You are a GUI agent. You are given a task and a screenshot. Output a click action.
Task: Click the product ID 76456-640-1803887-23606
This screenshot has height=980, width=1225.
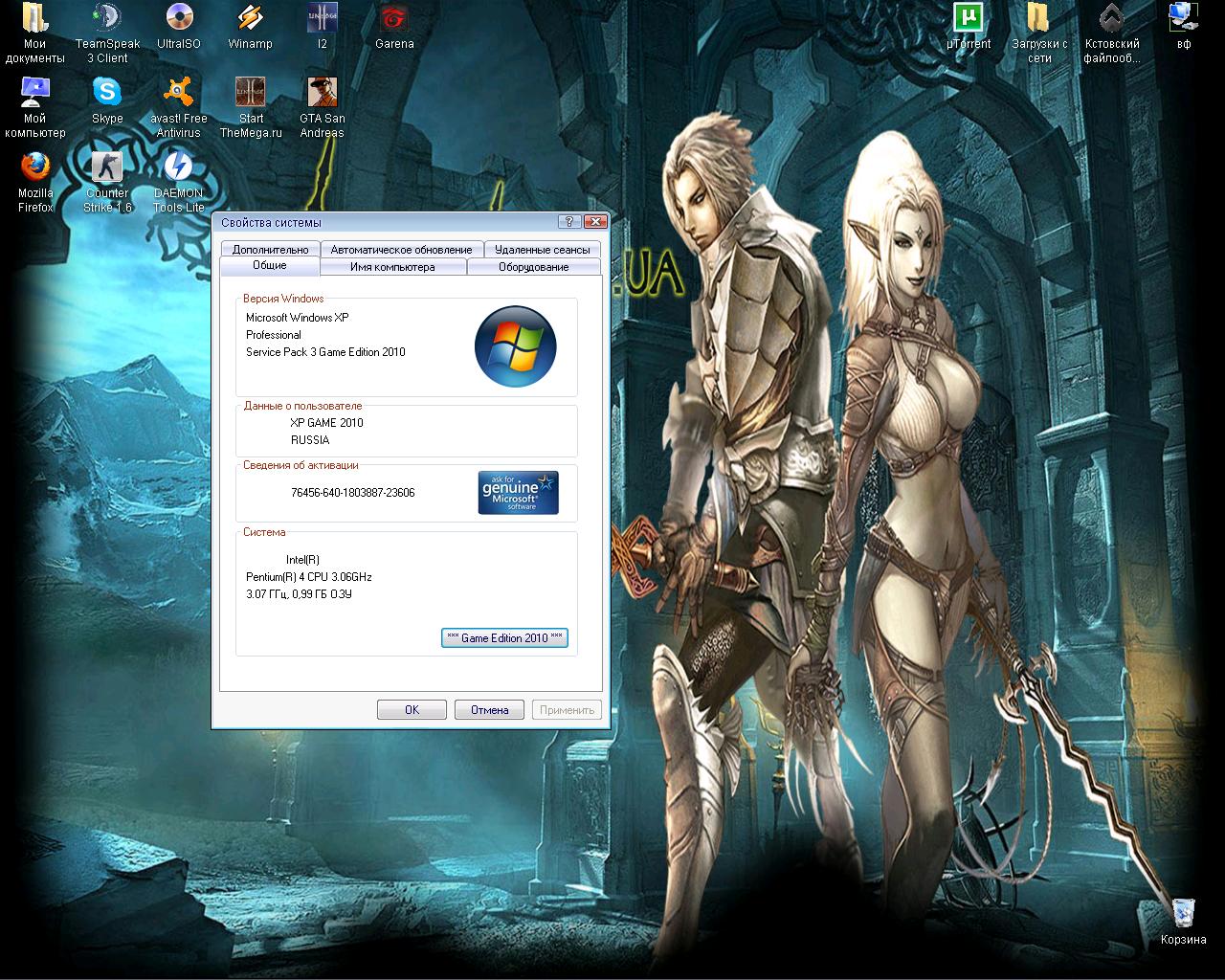(352, 493)
